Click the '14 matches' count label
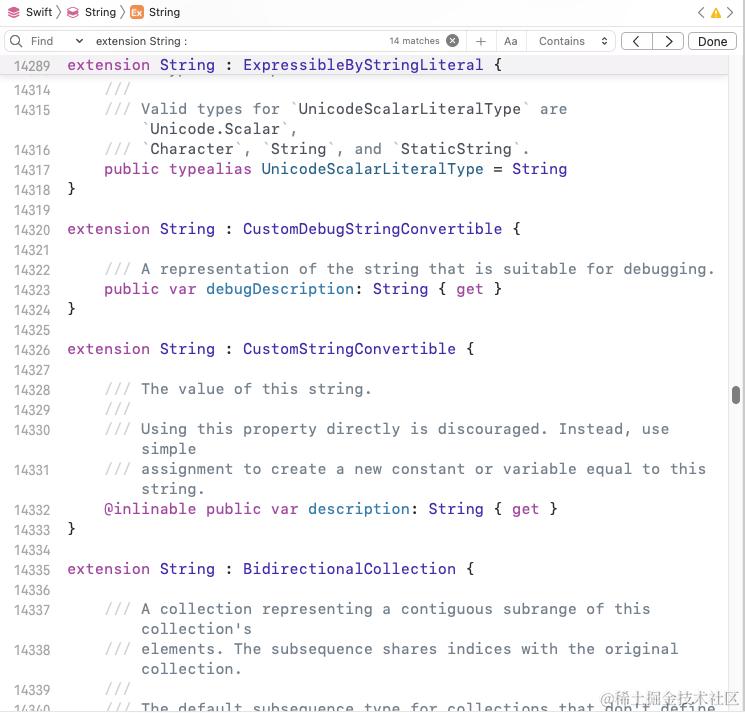This screenshot has height=713, width=745. pos(414,41)
